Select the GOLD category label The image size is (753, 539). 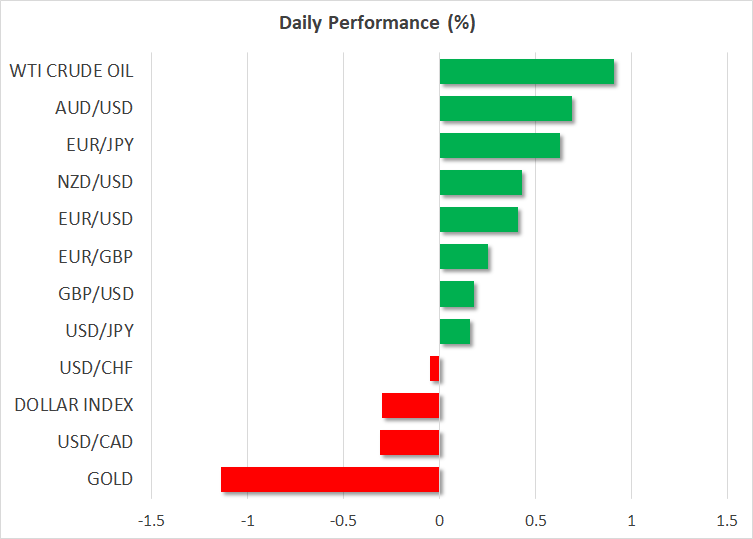point(110,479)
